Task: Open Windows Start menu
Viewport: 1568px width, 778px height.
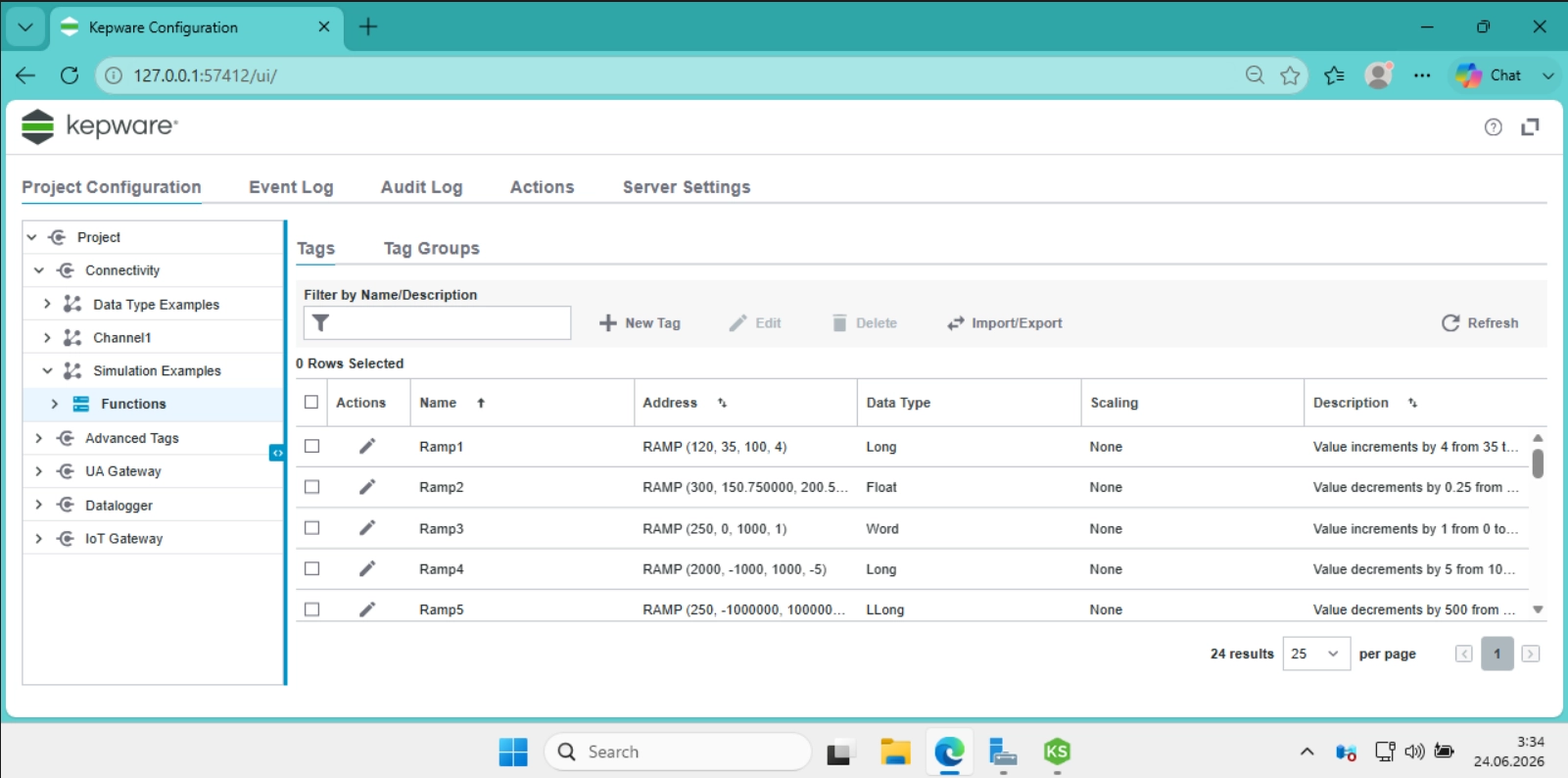Action: coord(513,753)
